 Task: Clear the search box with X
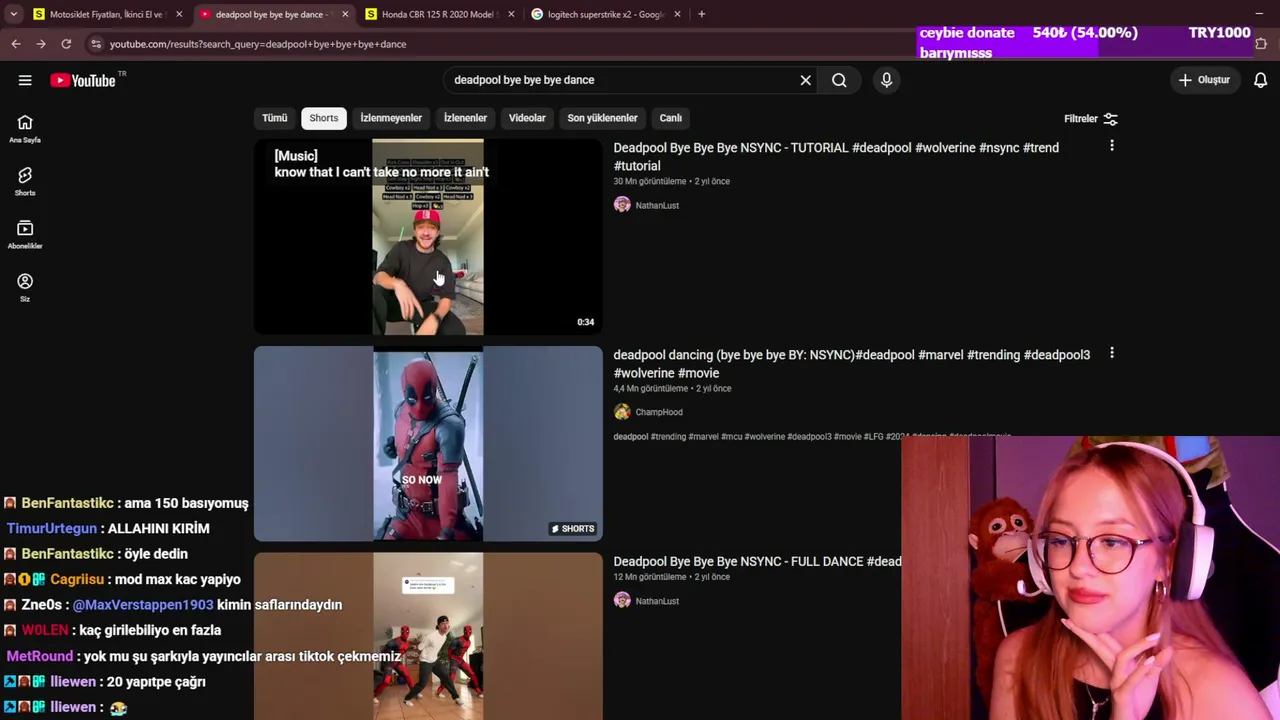click(x=805, y=80)
